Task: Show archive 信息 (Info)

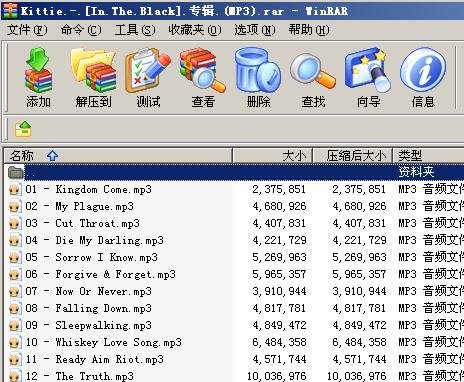Action: (423, 78)
